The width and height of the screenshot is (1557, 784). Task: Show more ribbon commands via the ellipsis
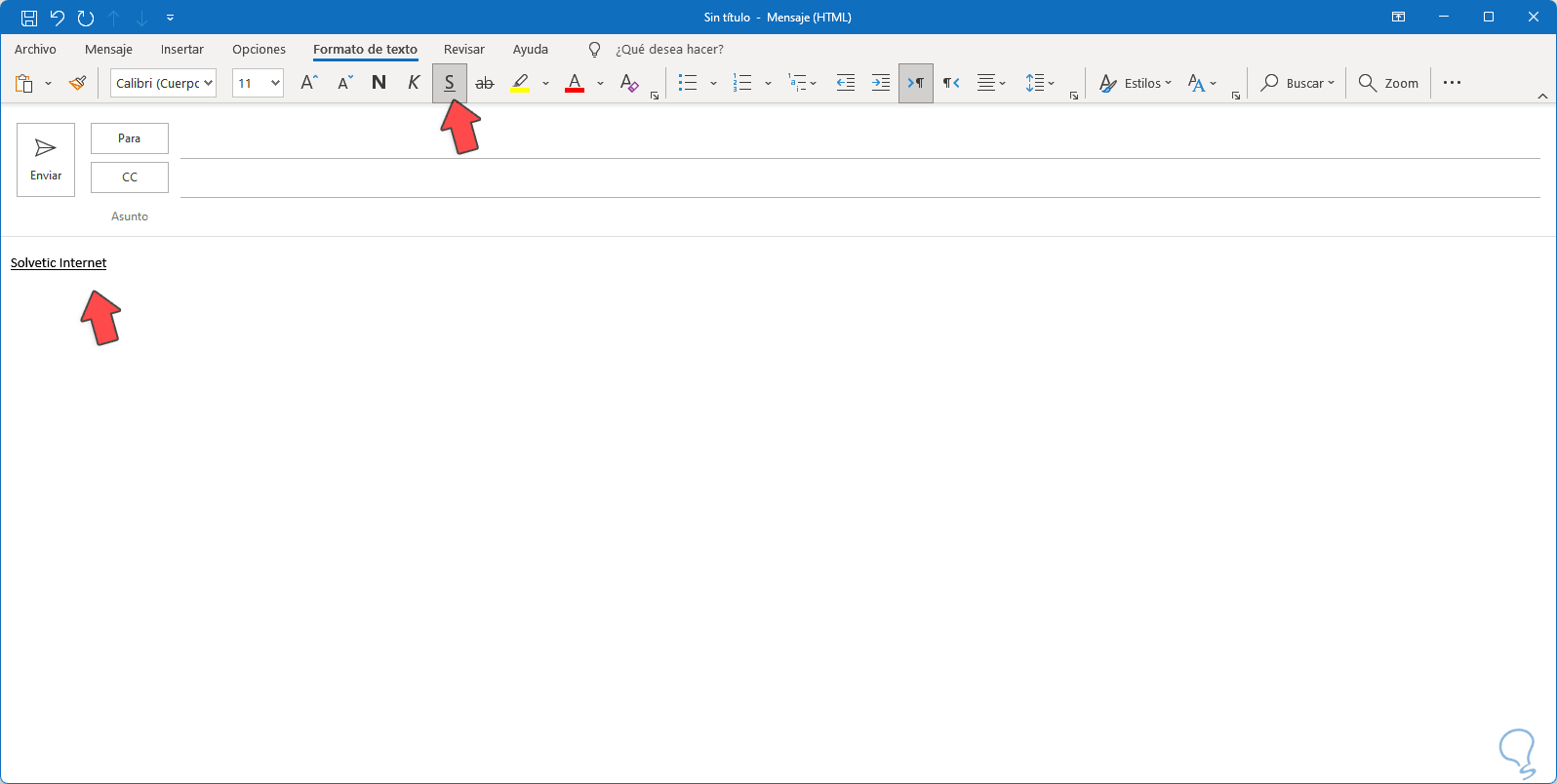click(1452, 83)
